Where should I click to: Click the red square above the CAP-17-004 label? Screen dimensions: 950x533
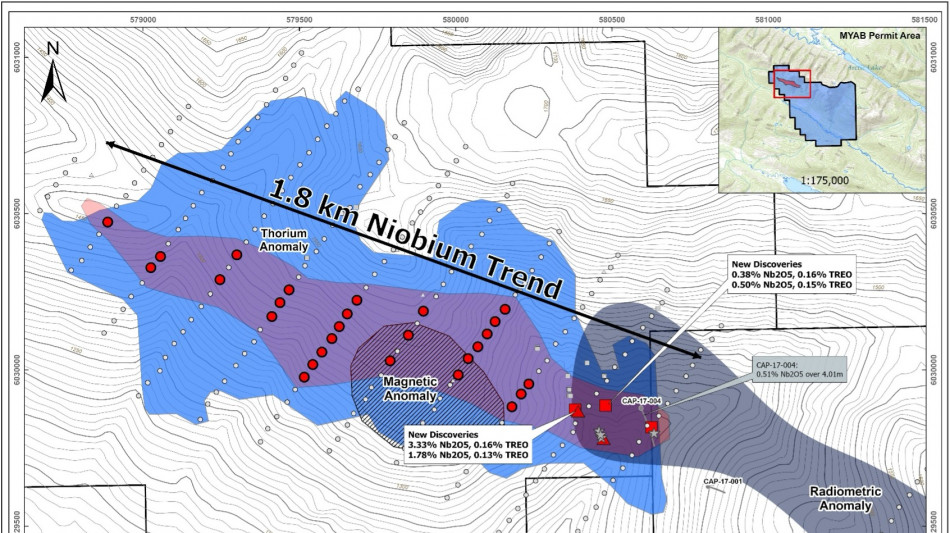tap(606, 405)
